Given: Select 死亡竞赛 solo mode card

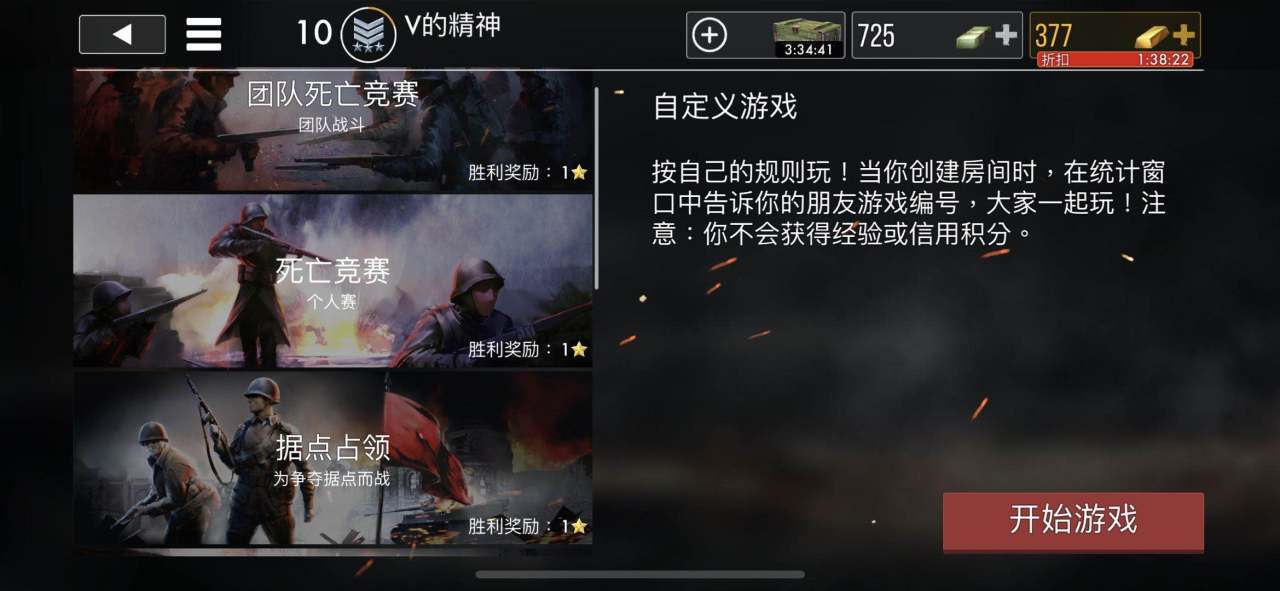Looking at the screenshot, I should pos(333,281).
